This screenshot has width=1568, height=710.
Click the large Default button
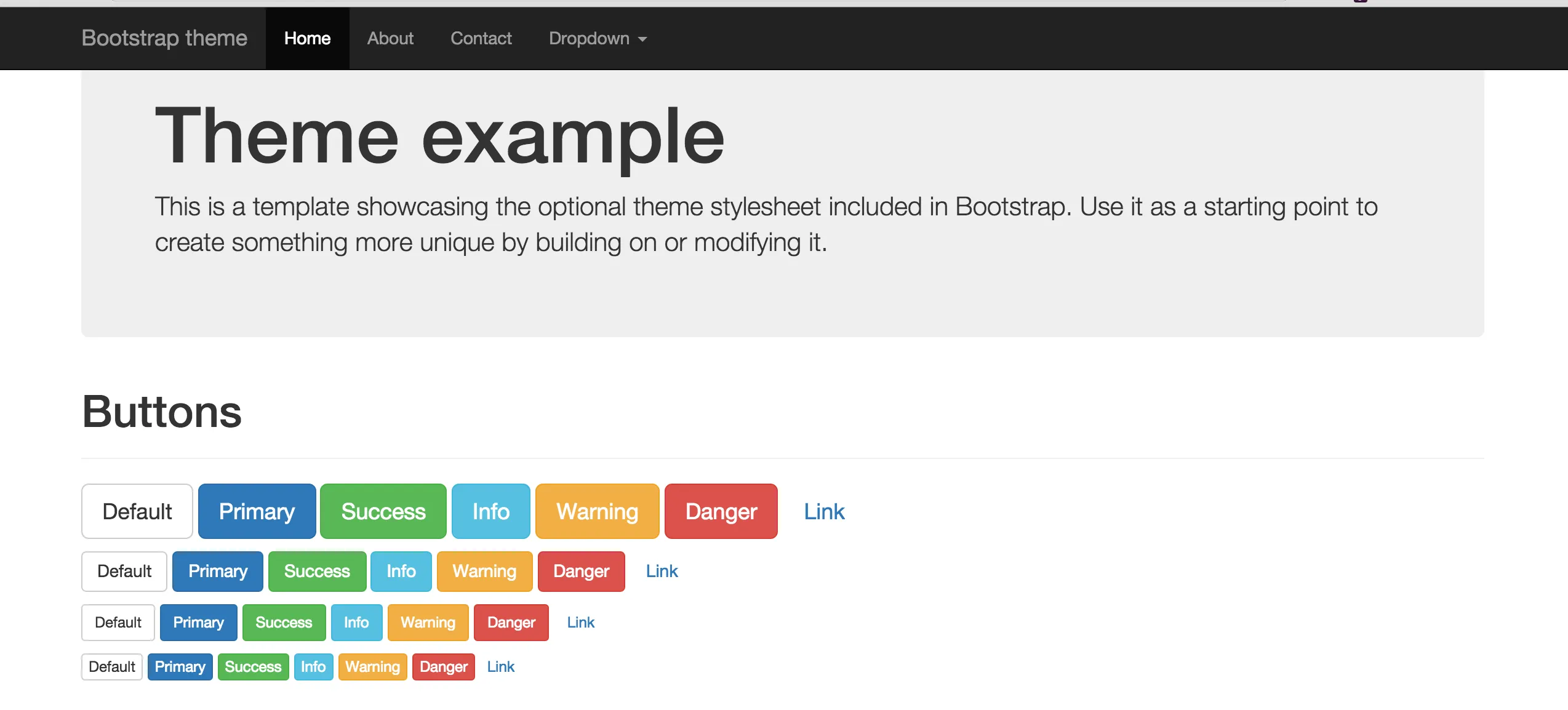click(x=137, y=511)
